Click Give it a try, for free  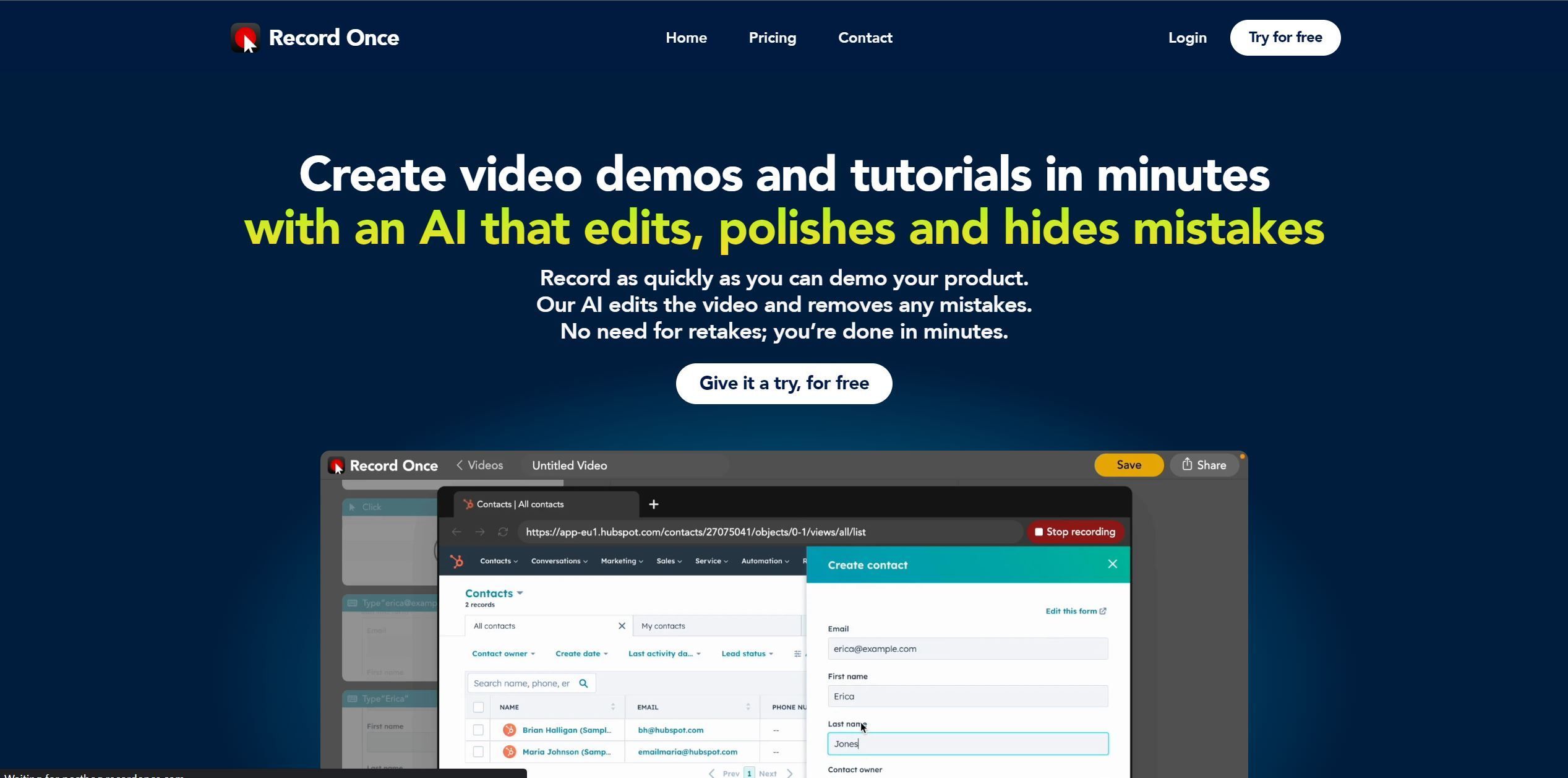pos(784,384)
